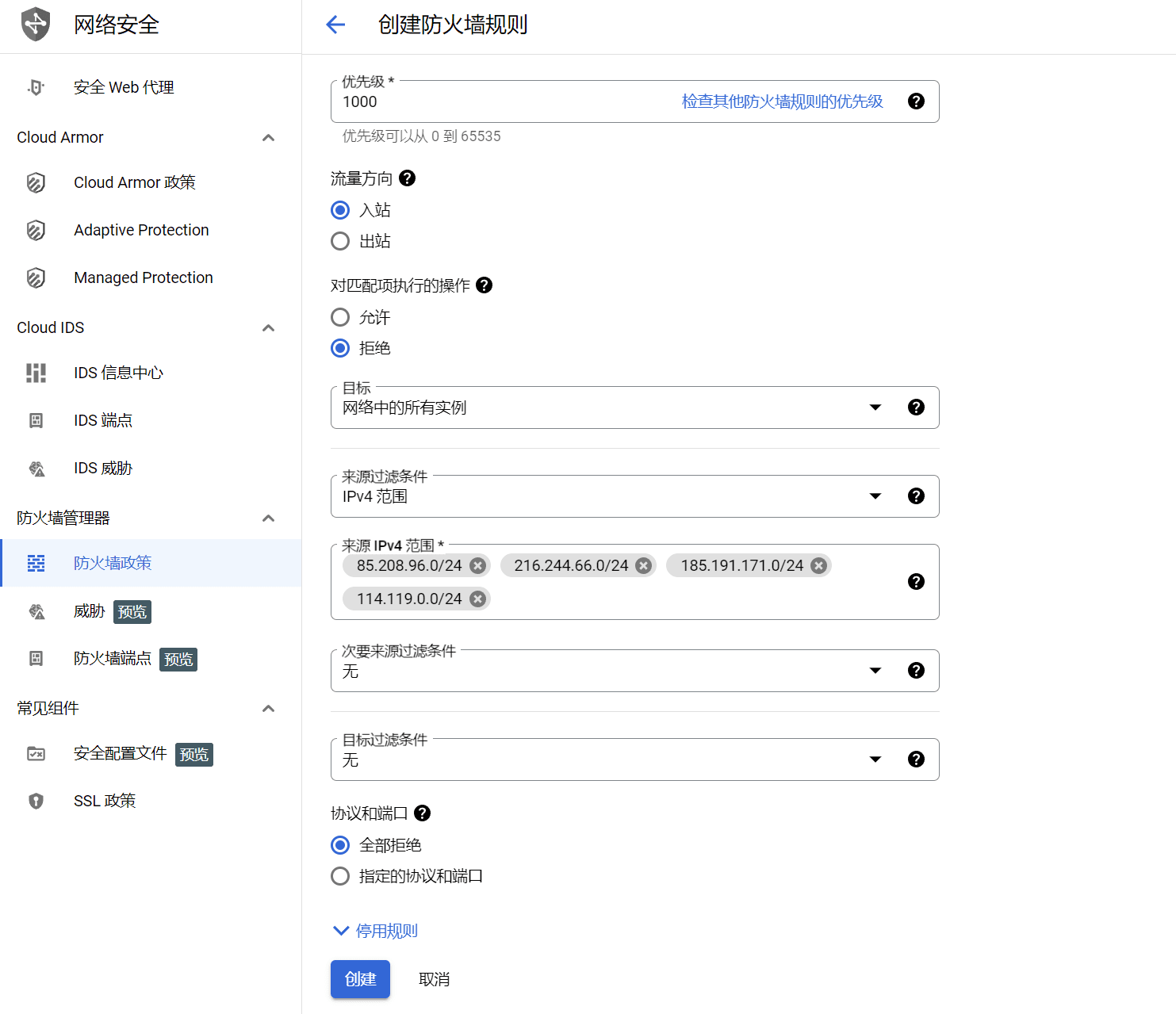Open the IDS 信息中心

click(x=118, y=373)
